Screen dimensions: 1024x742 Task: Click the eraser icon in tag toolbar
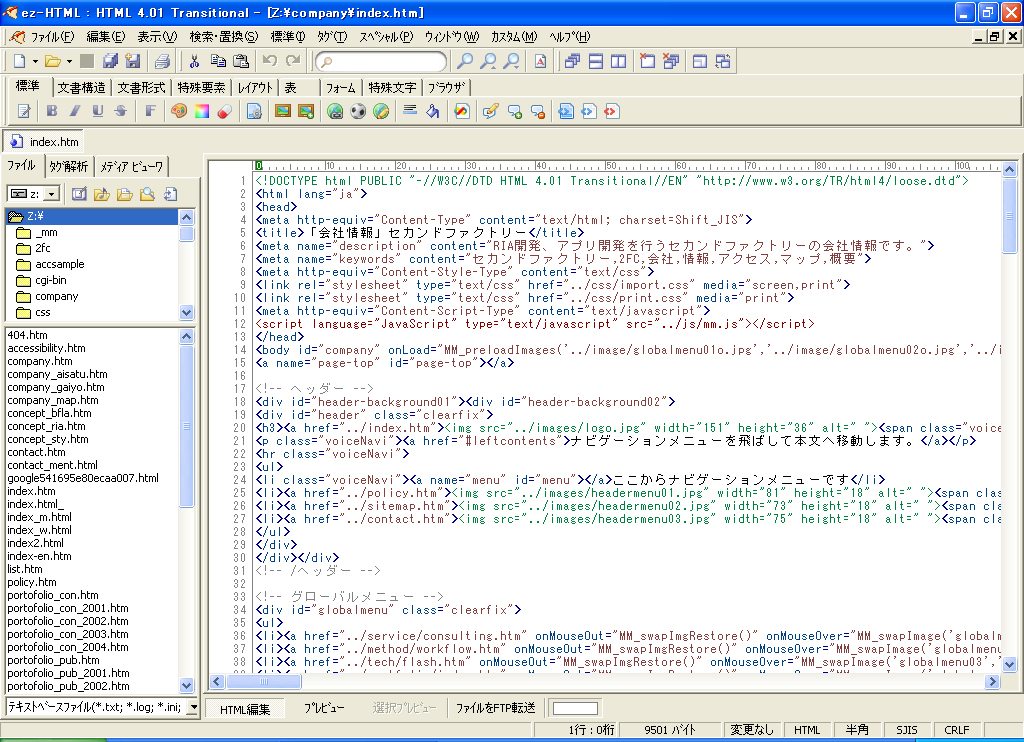[x=225, y=111]
